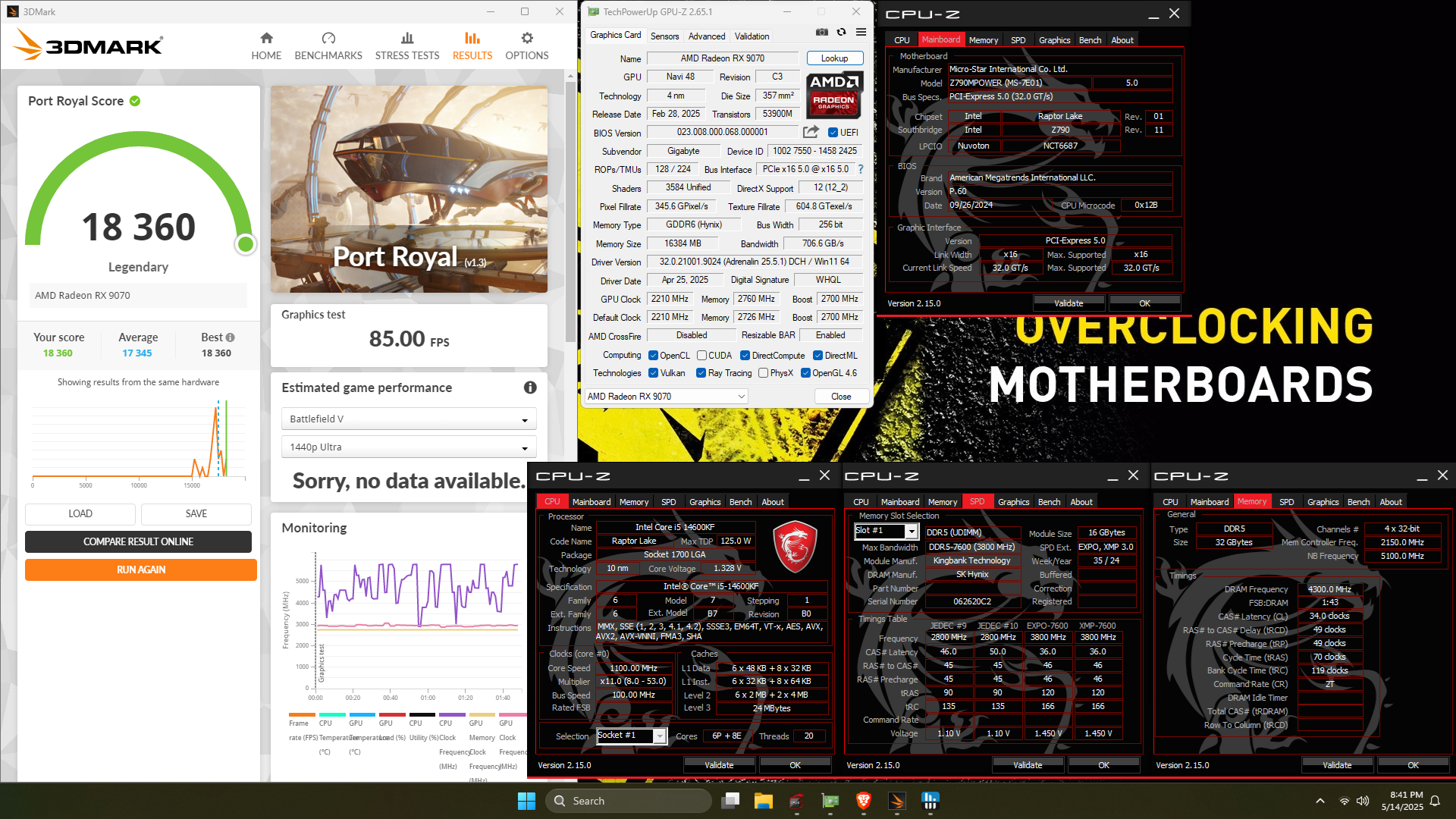Toggle the Vulkan checkbox
Viewport: 1456px width, 819px height.
point(653,373)
